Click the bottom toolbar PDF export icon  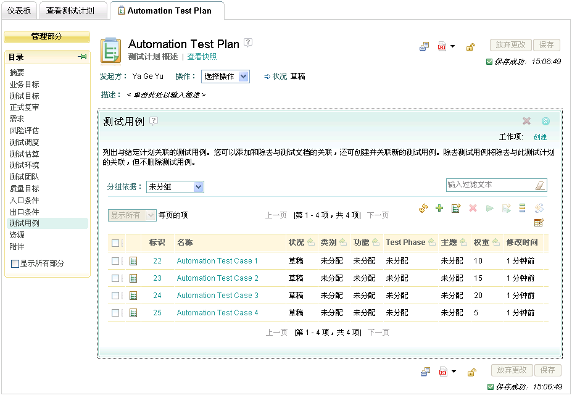(x=442, y=372)
